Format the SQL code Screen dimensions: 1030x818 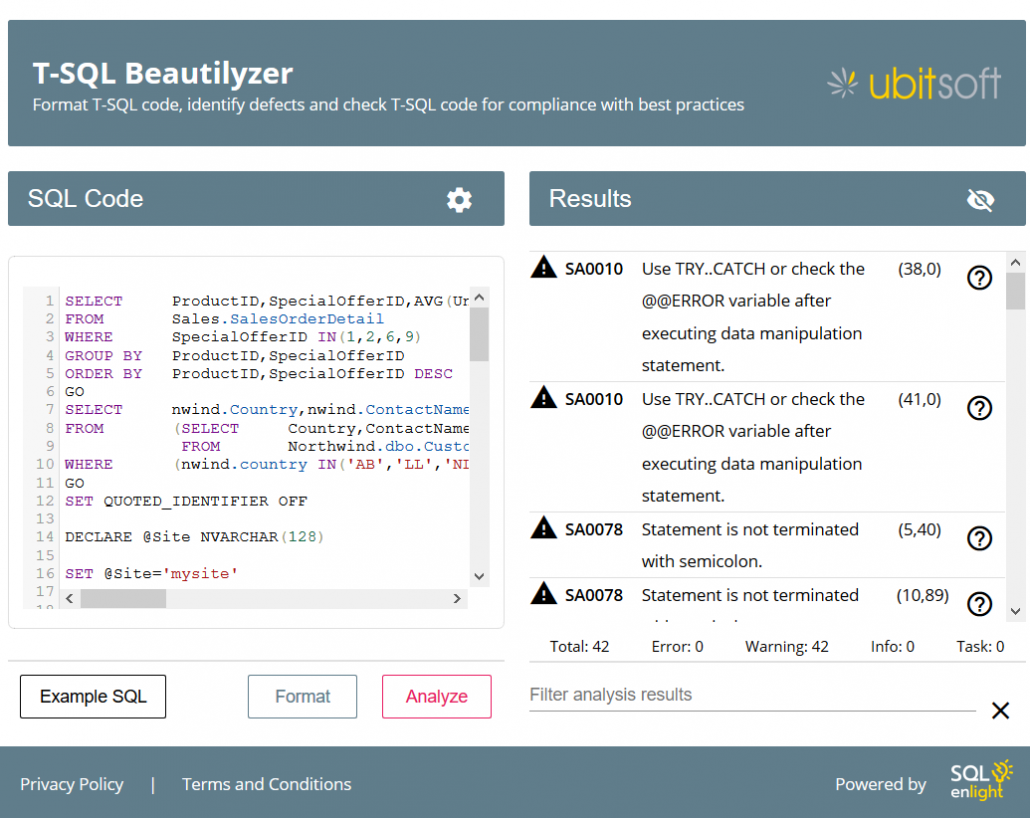302,696
